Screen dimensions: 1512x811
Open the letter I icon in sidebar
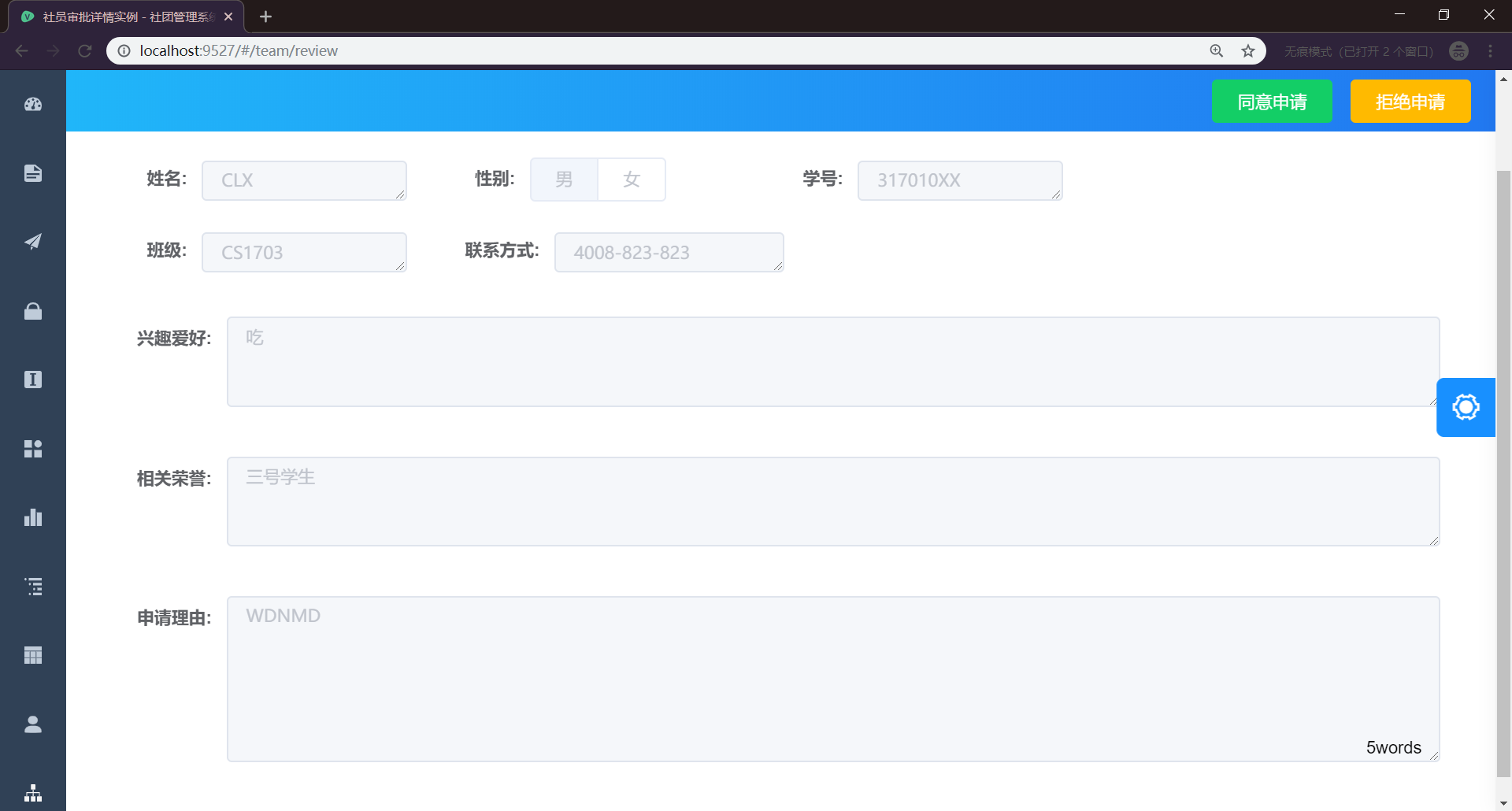(33, 380)
